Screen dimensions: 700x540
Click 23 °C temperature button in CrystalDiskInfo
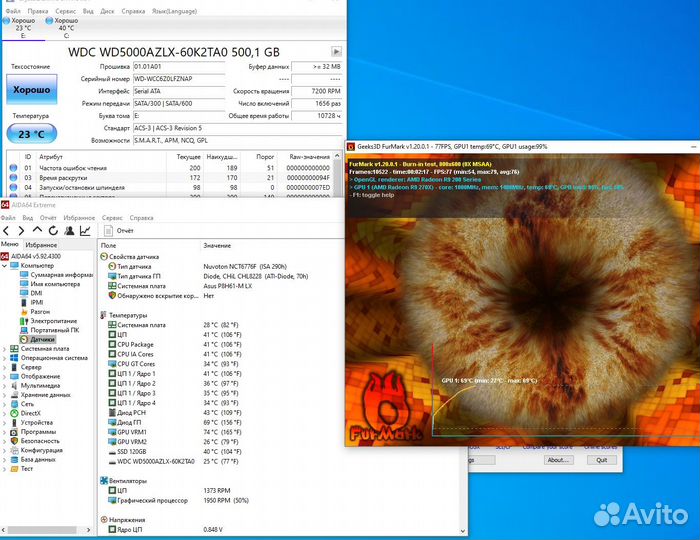tap(32, 134)
